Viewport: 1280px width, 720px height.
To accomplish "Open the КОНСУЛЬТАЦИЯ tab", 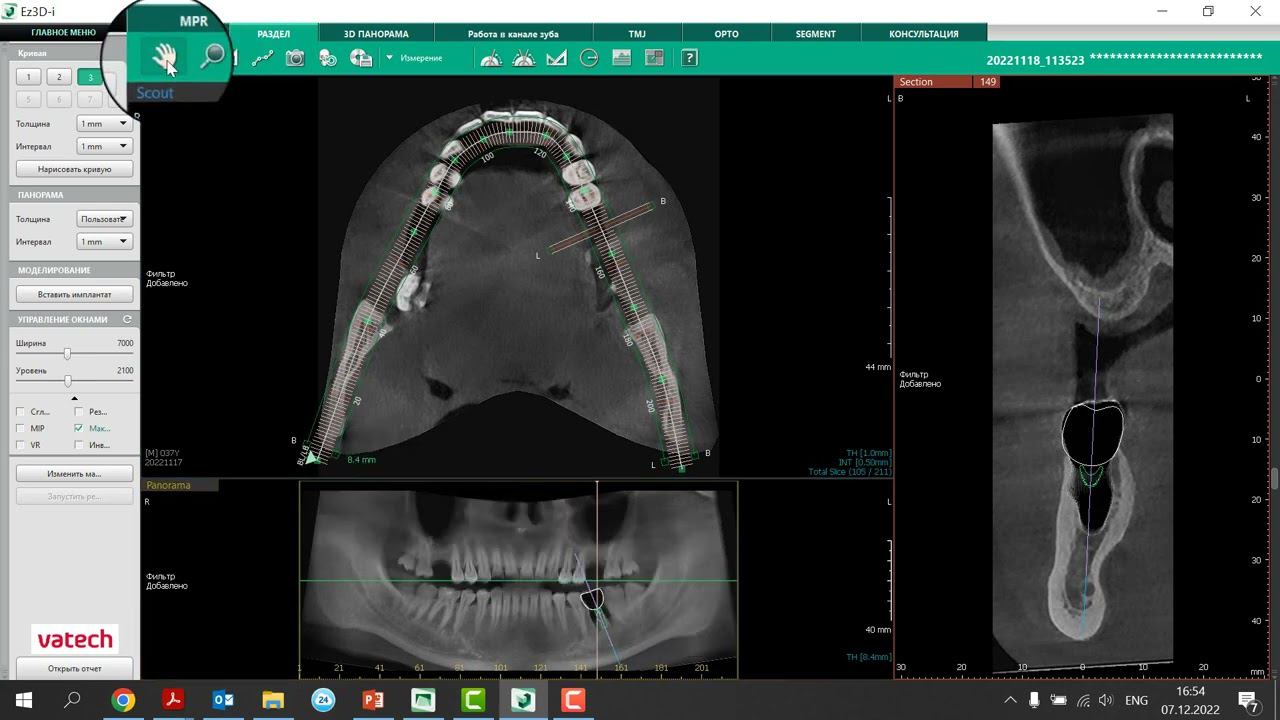I will tap(924, 33).
